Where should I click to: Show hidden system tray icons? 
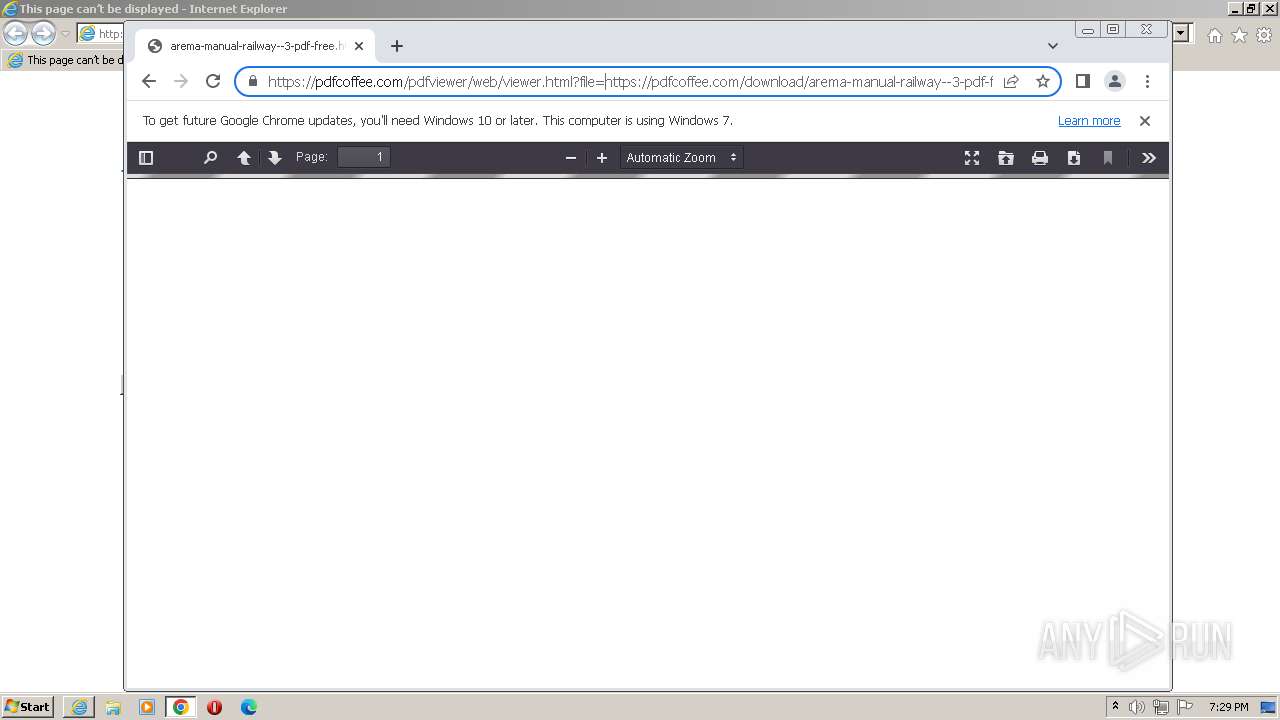[x=1115, y=707]
